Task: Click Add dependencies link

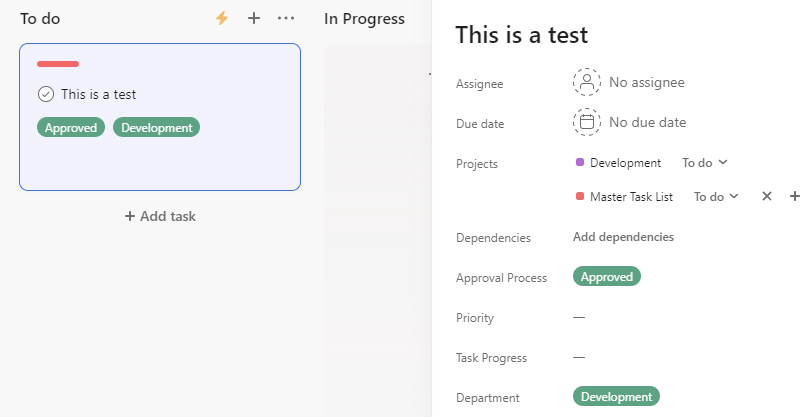Action: [623, 237]
